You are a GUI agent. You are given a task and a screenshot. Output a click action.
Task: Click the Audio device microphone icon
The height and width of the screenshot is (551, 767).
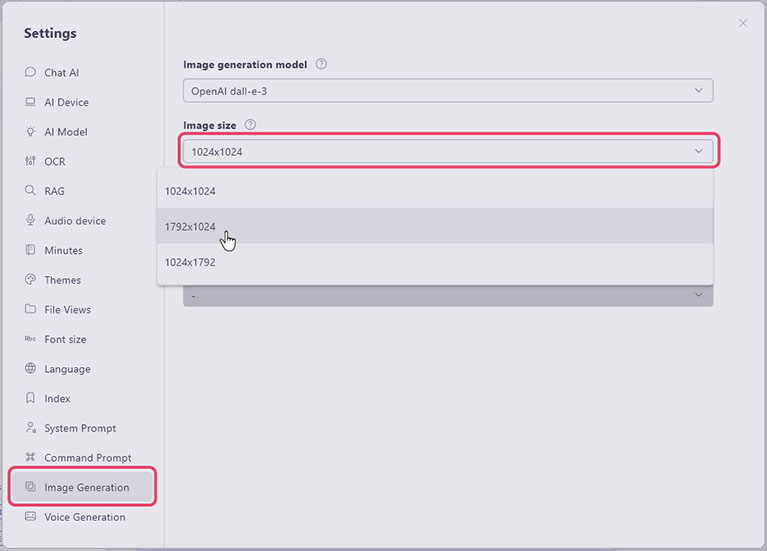click(x=30, y=221)
